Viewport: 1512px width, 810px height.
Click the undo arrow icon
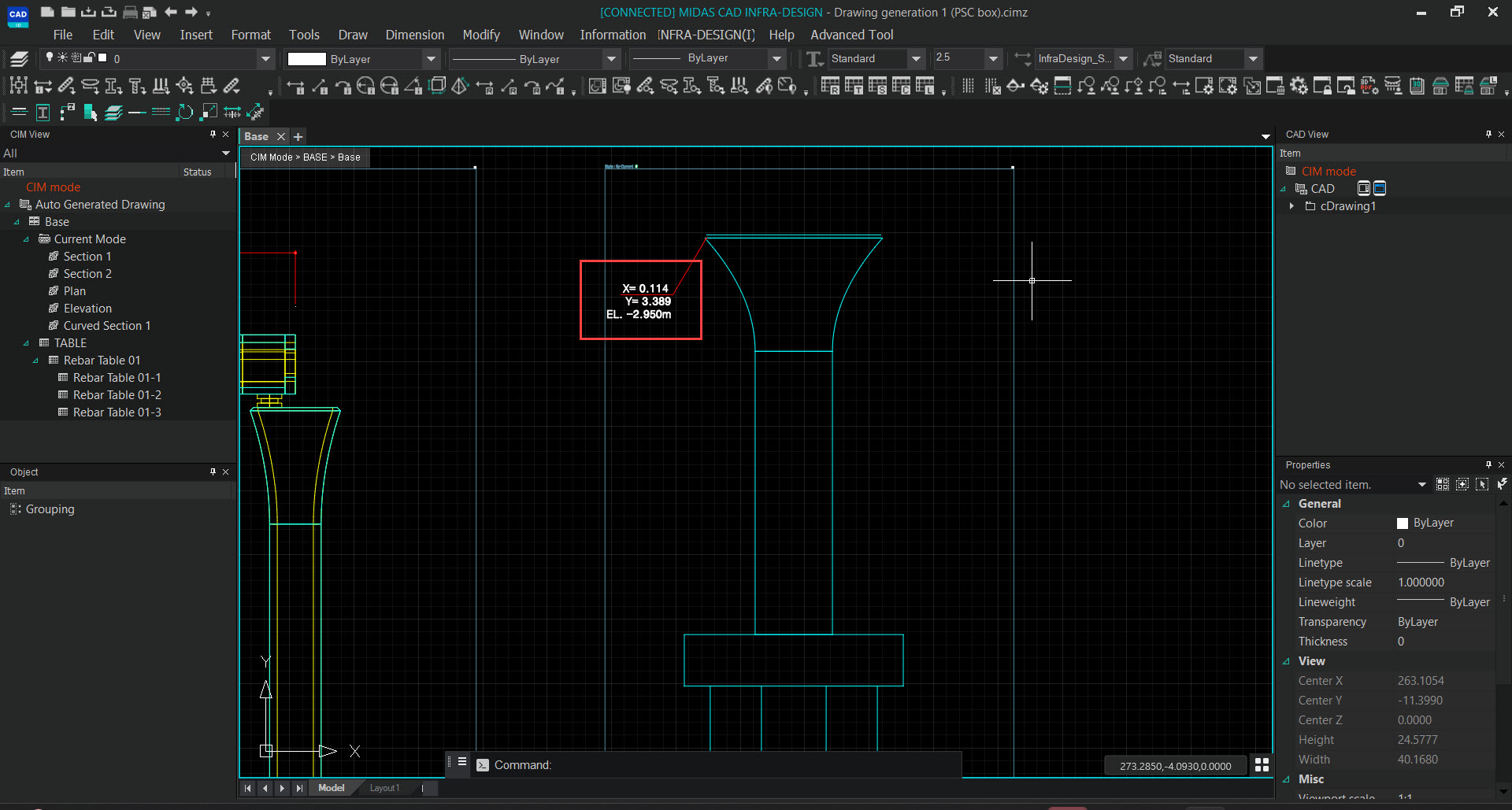click(171, 13)
